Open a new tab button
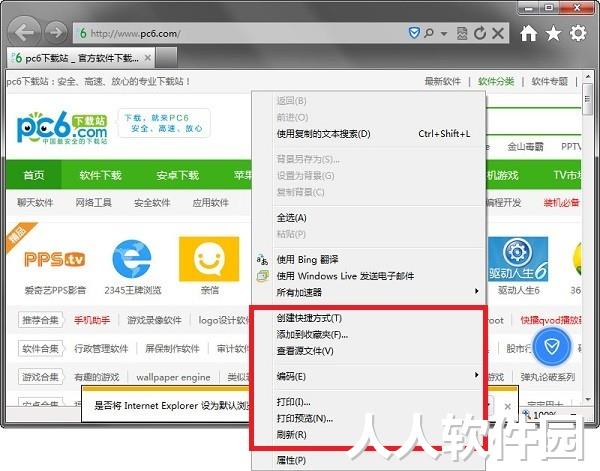 click(166, 58)
